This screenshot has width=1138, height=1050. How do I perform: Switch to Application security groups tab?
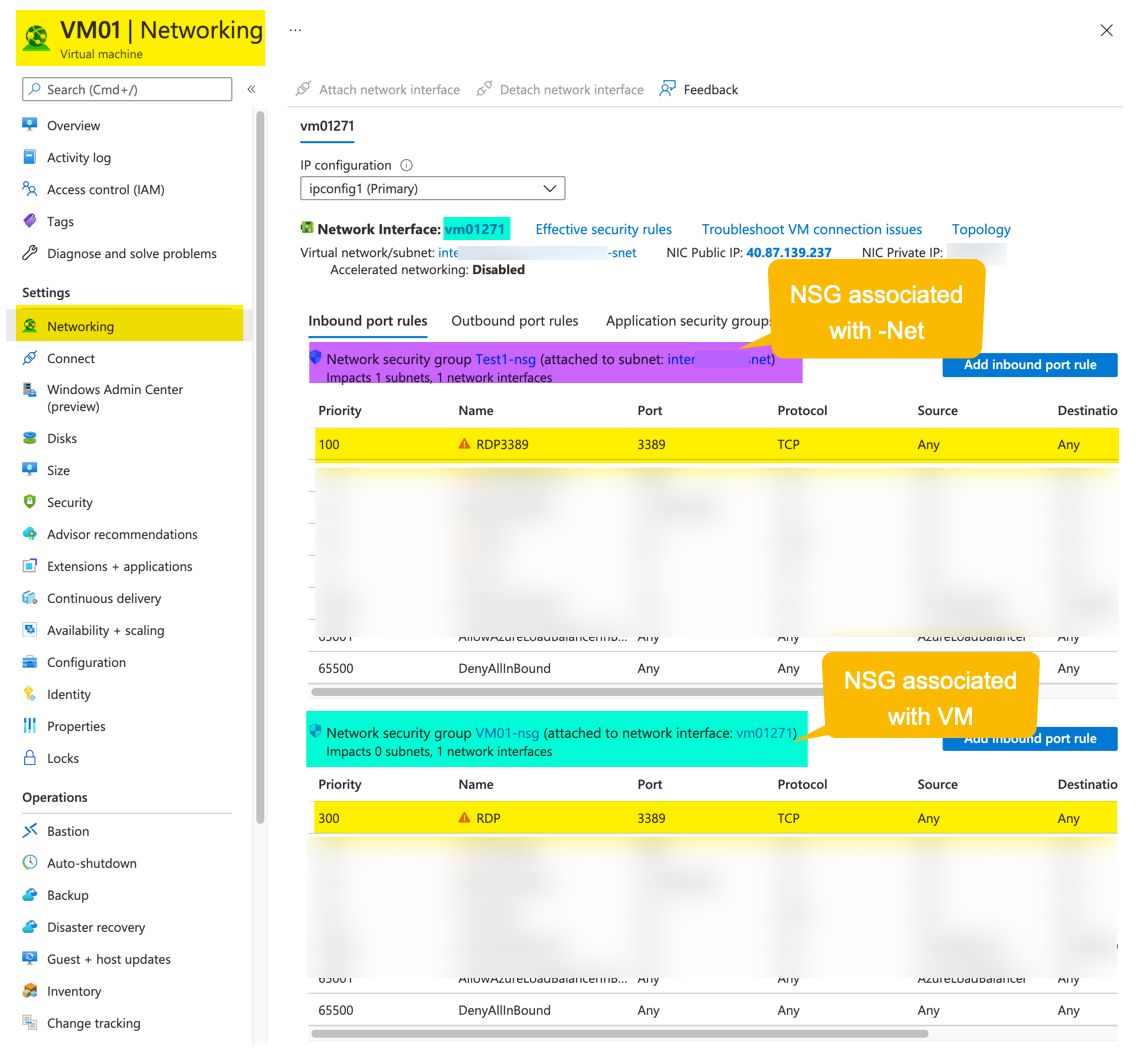tap(688, 321)
